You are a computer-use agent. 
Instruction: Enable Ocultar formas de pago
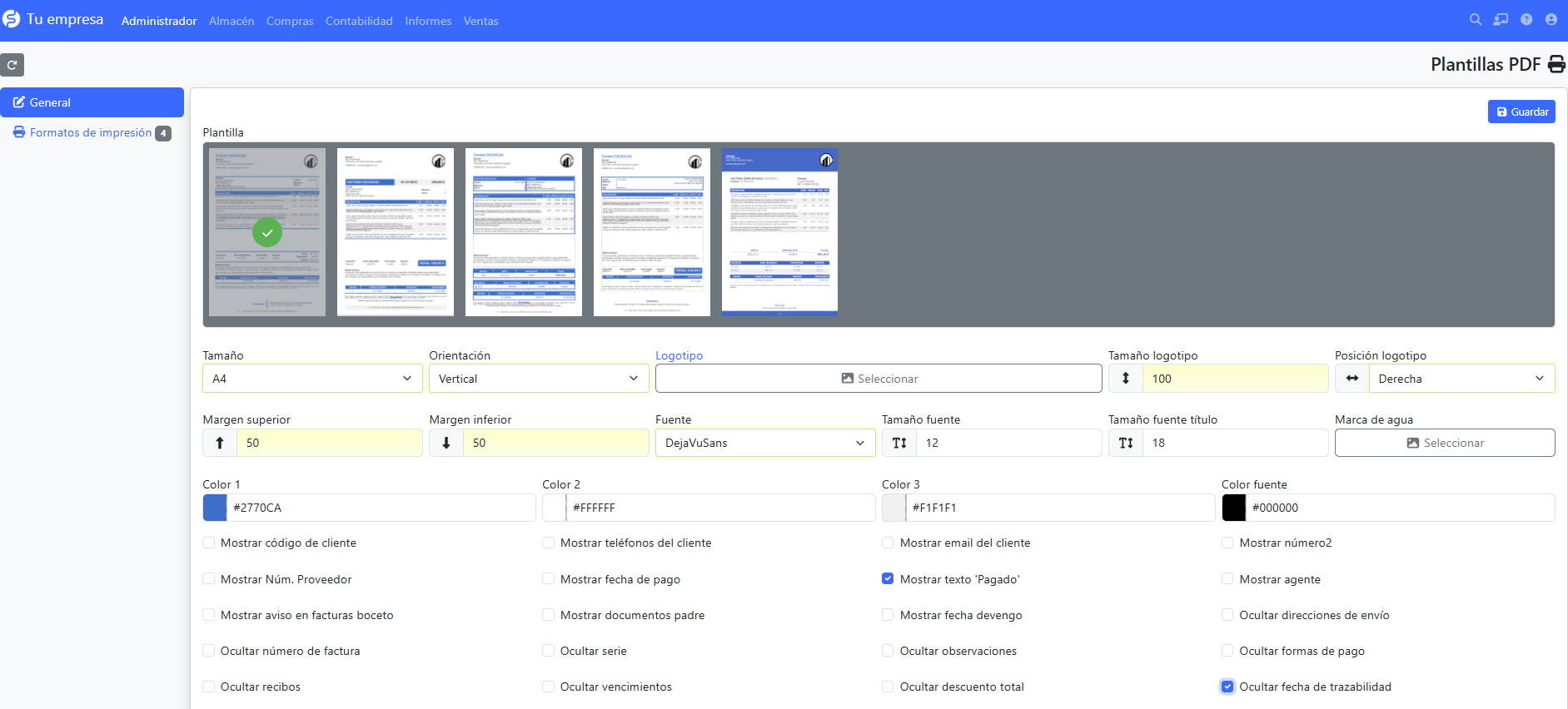[1228, 651]
